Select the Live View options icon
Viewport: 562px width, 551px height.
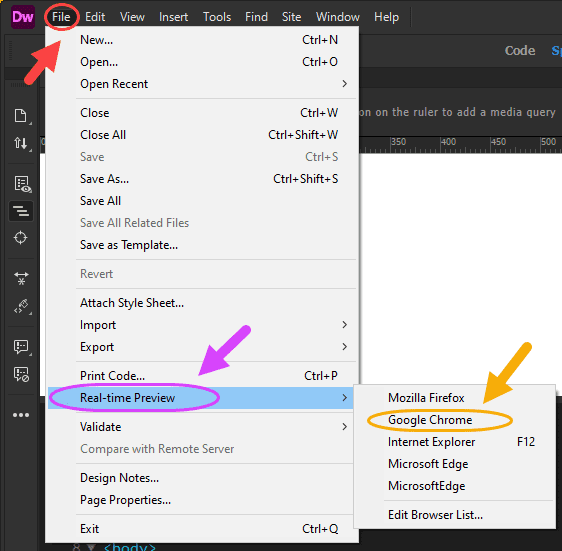(22, 184)
